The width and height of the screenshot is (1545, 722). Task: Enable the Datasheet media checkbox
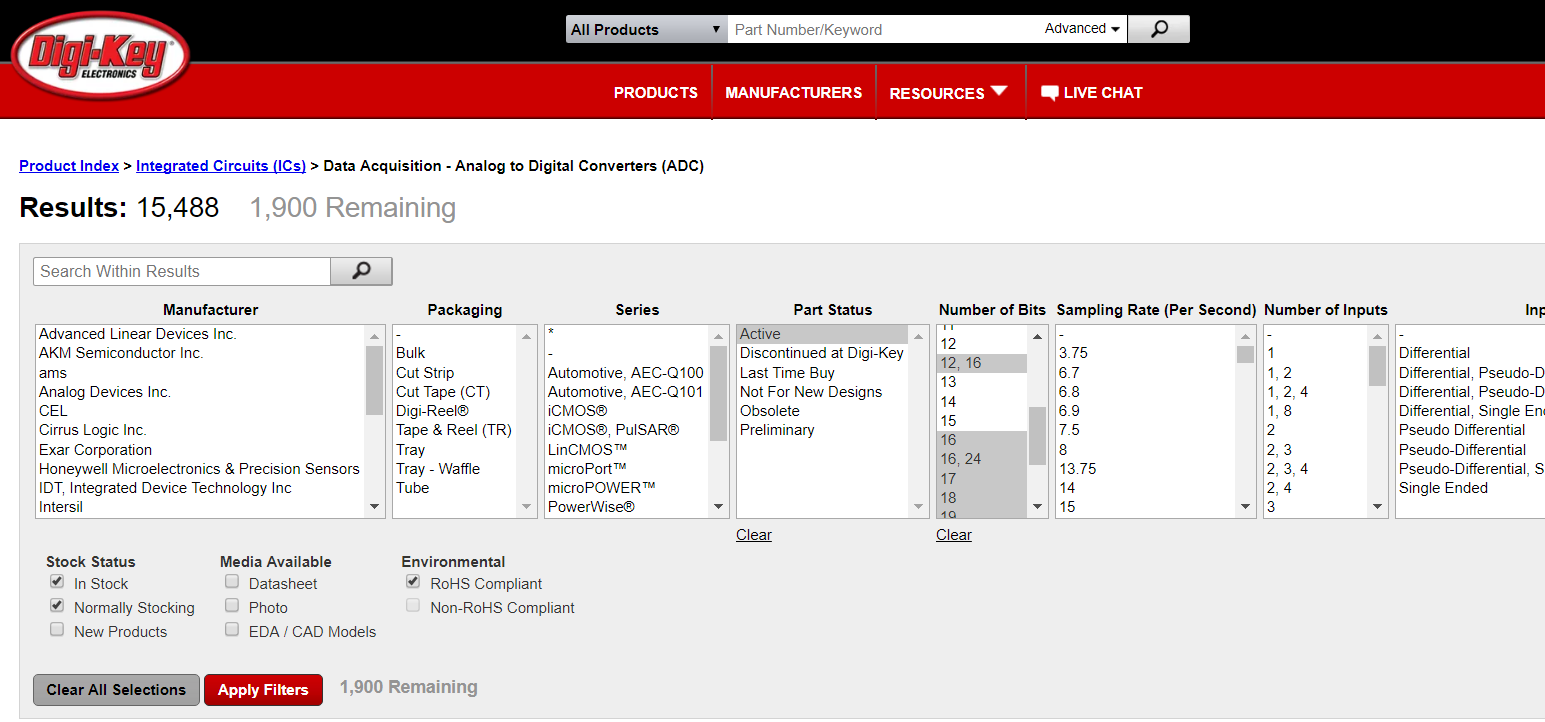(x=232, y=582)
